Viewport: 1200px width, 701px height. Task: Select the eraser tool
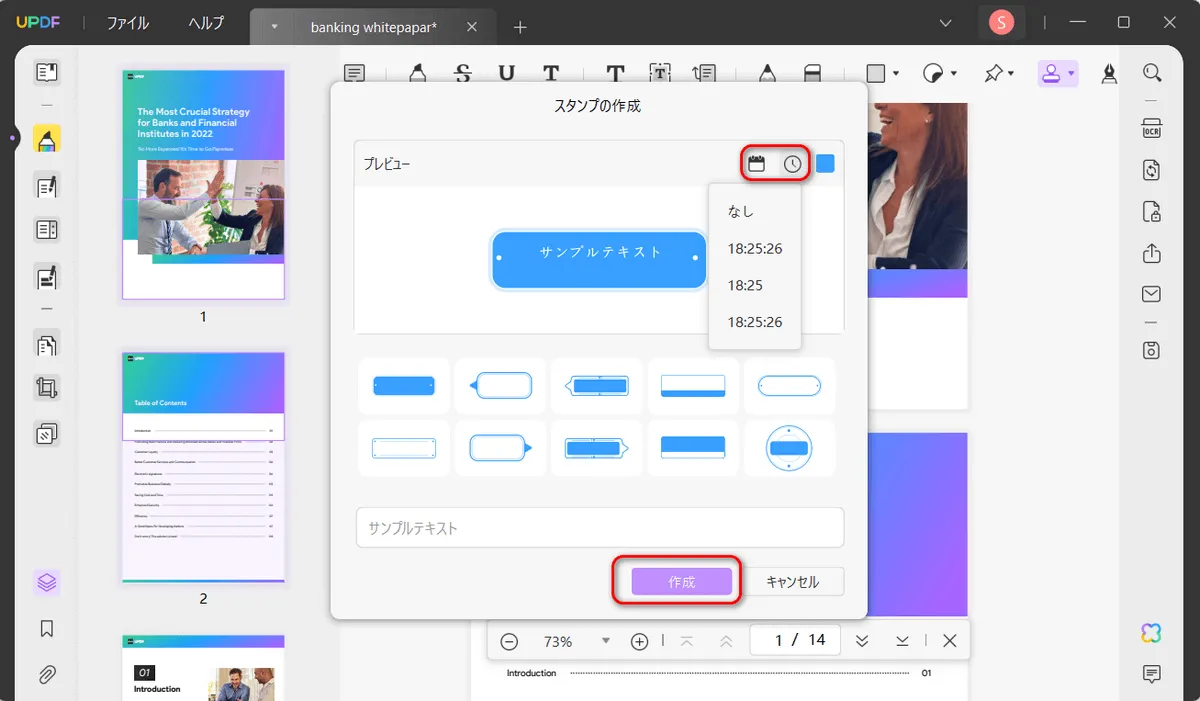[x=812, y=73]
